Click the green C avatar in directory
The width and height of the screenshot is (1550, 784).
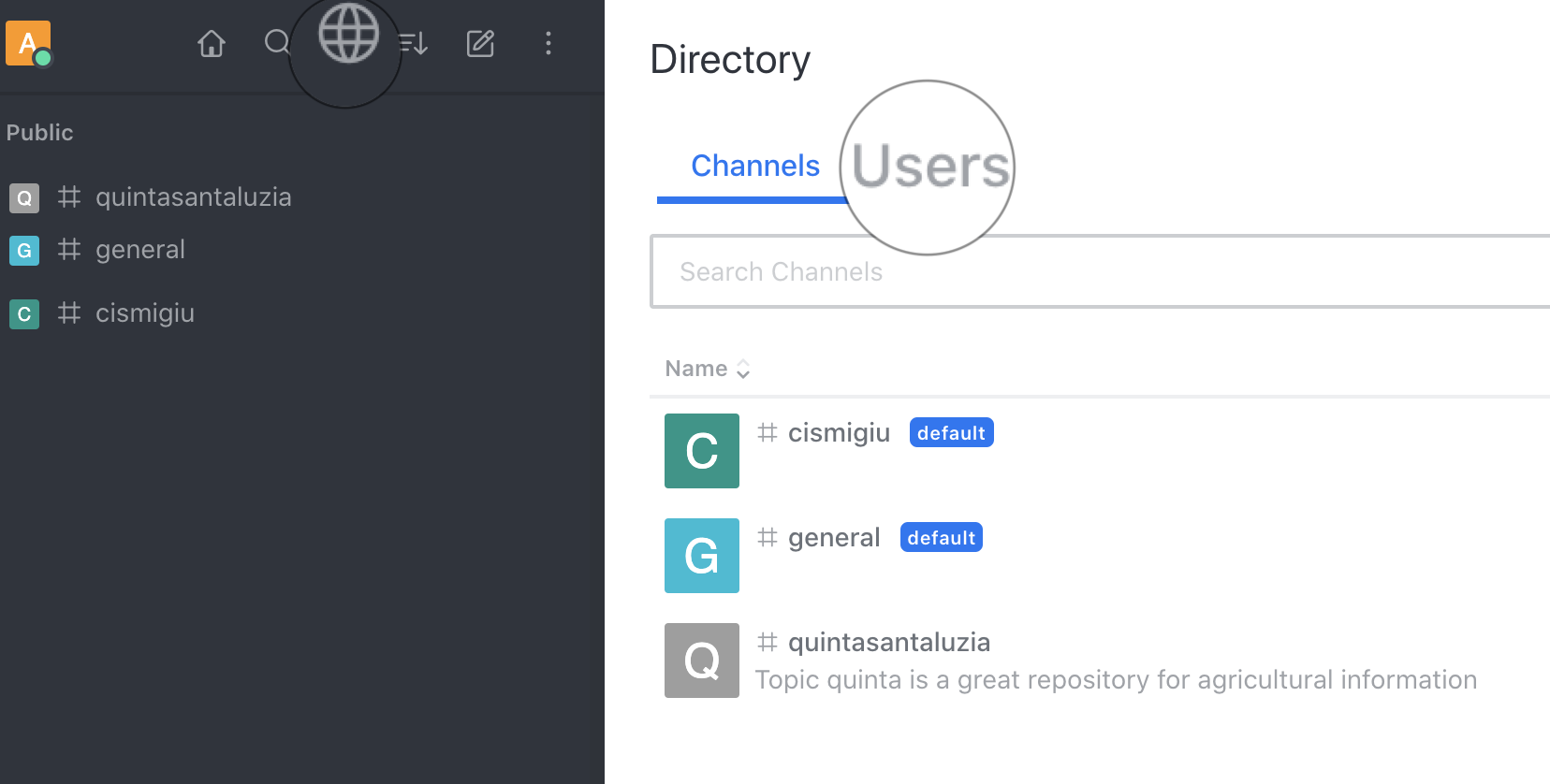702,451
